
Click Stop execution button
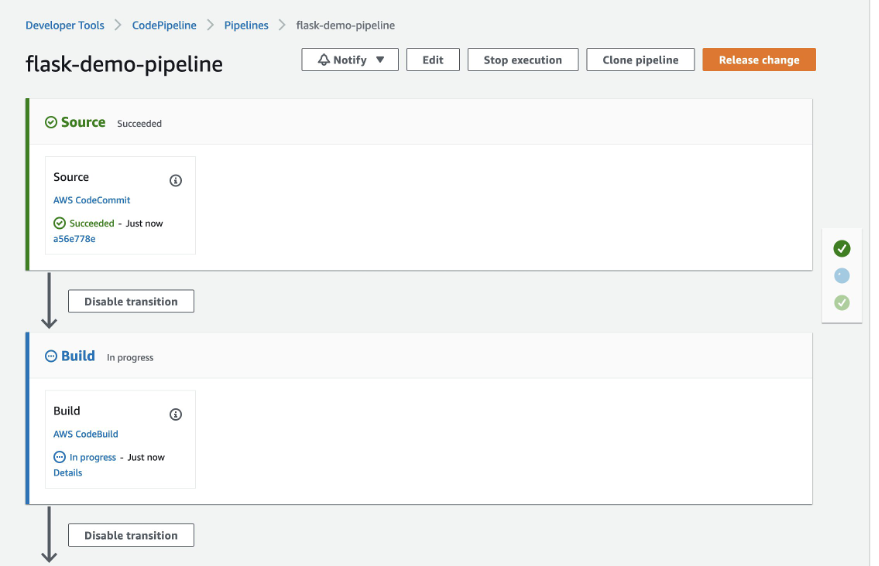[522, 60]
